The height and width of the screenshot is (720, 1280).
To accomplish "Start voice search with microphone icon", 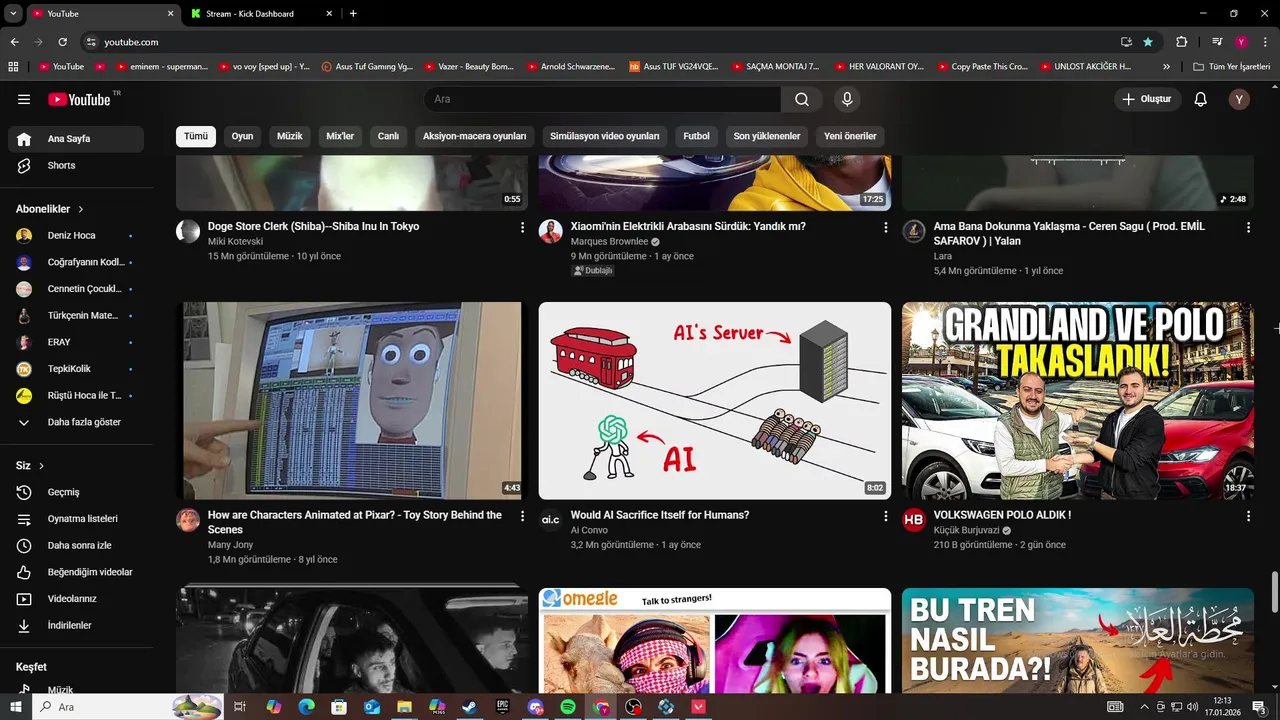I will click(x=847, y=99).
